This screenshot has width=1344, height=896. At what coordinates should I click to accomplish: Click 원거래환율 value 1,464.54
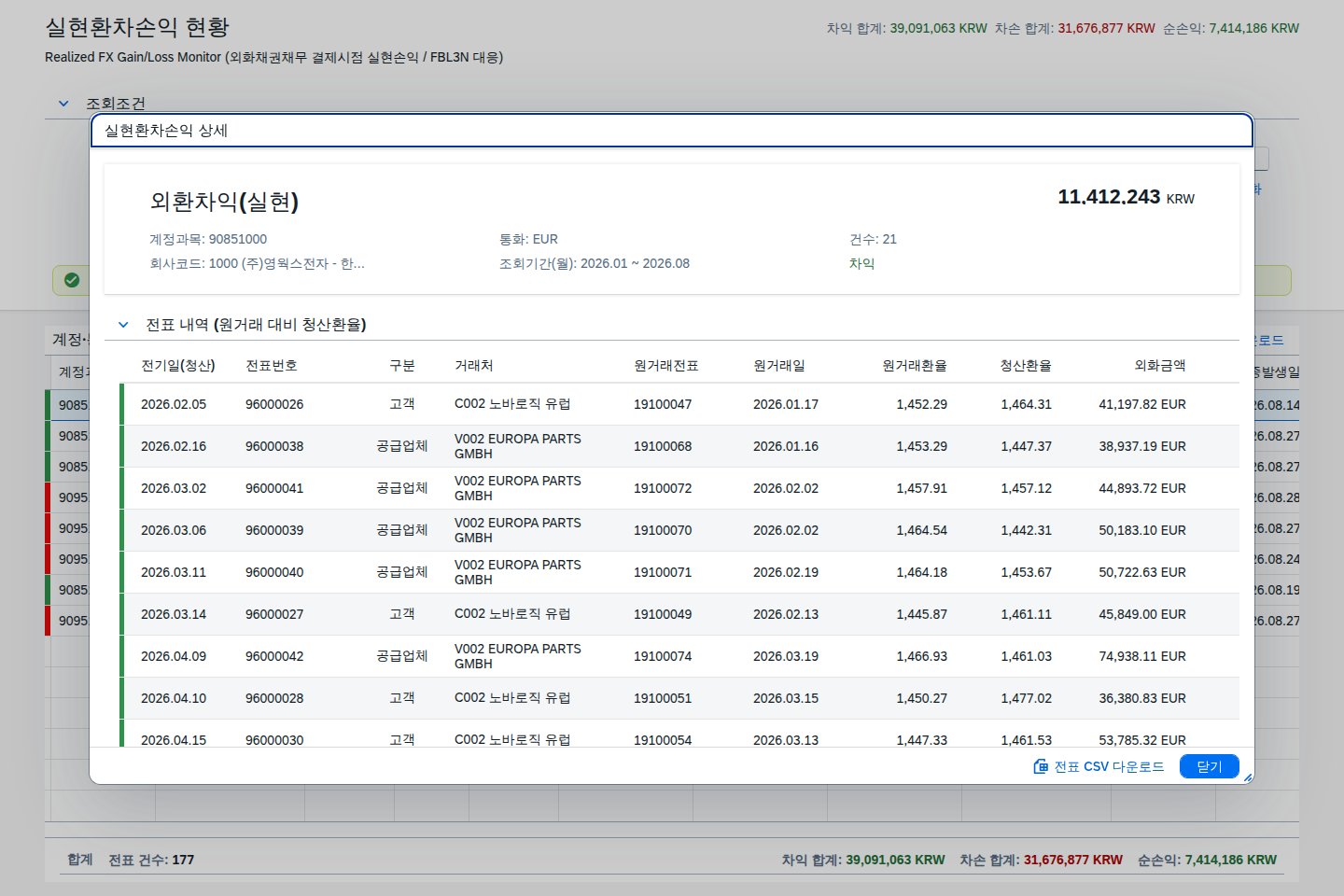click(x=921, y=530)
